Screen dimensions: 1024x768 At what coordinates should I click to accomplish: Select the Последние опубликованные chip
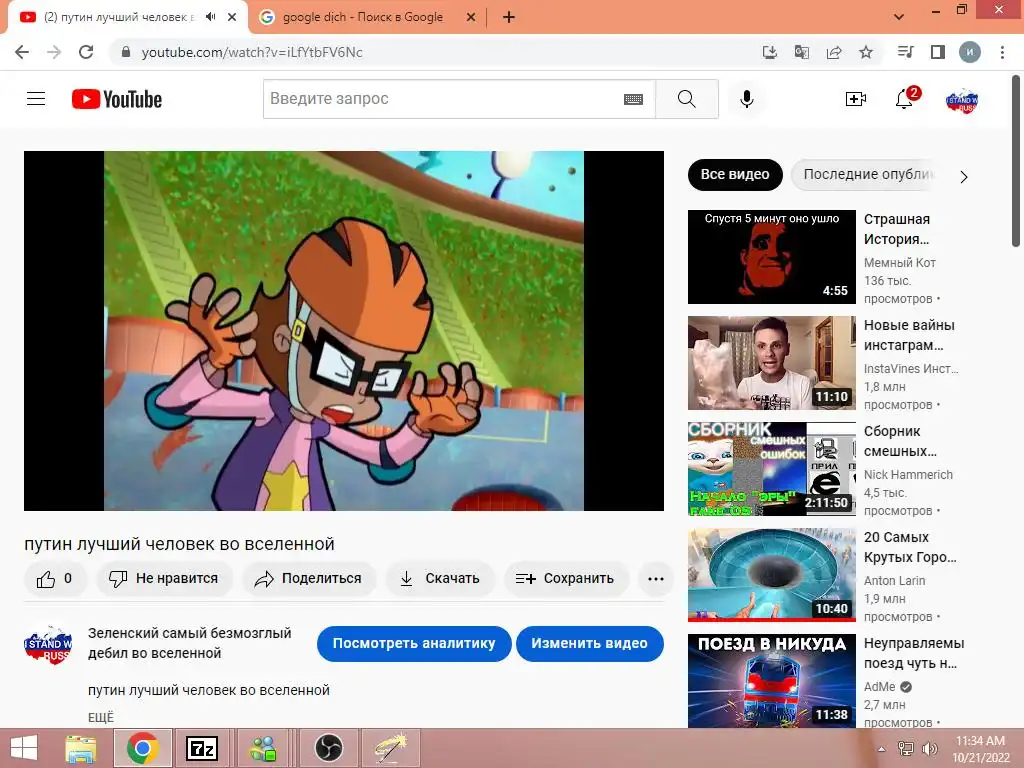click(x=865, y=174)
